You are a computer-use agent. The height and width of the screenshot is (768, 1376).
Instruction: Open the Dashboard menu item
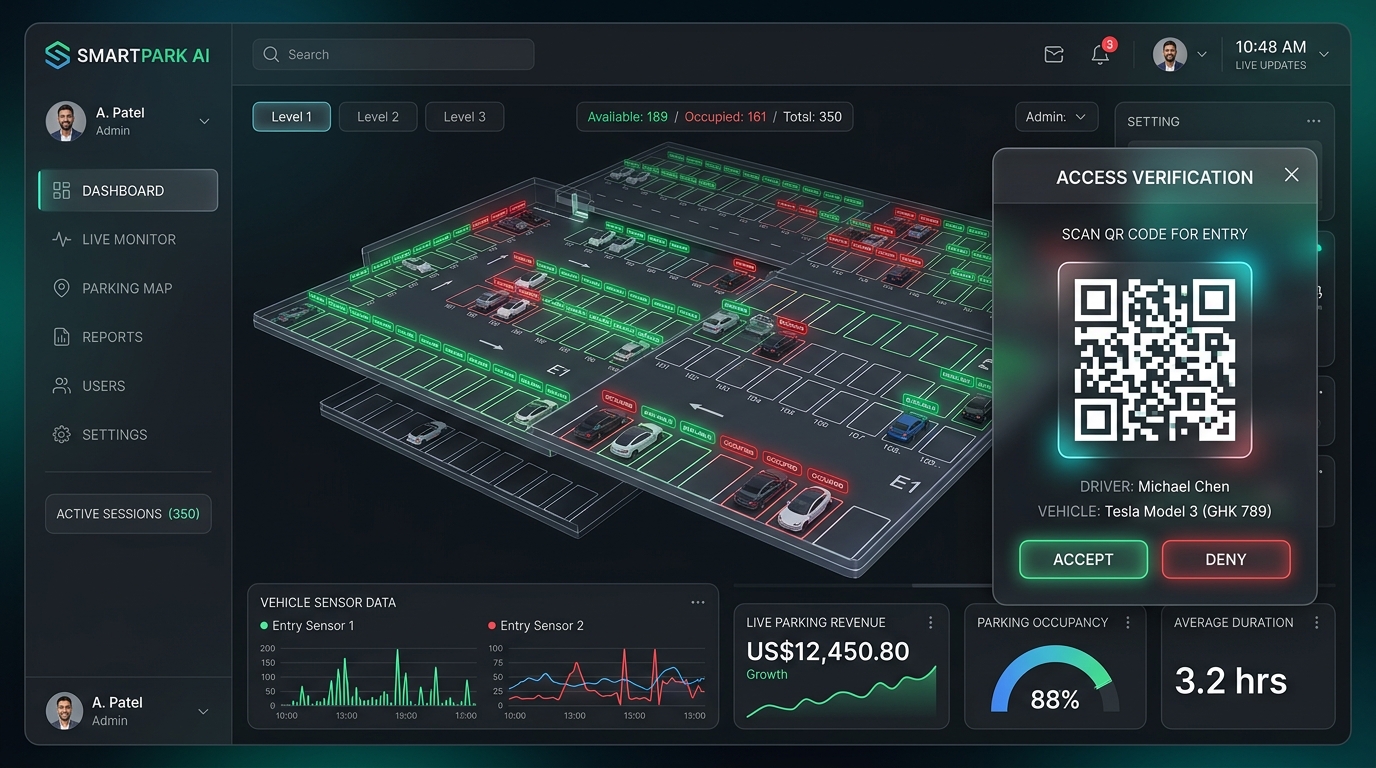coord(128,190)
